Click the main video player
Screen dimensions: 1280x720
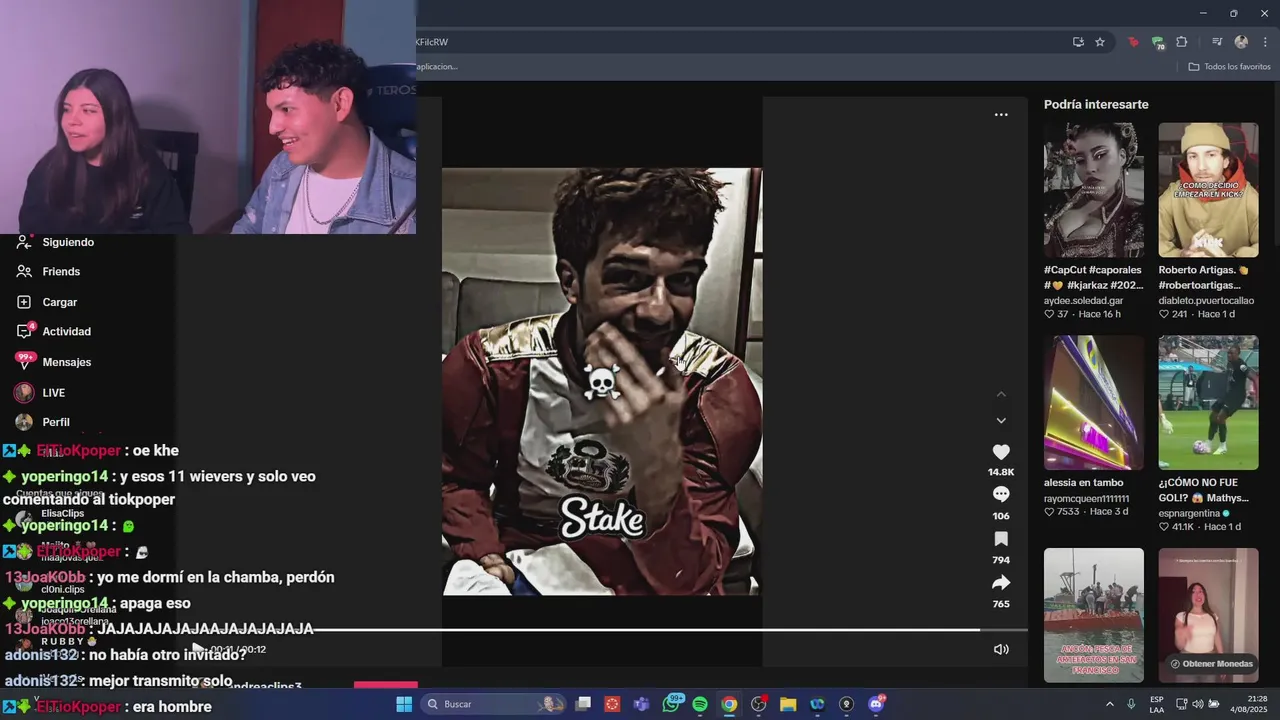pyautogui.click(x=601, y=381)
